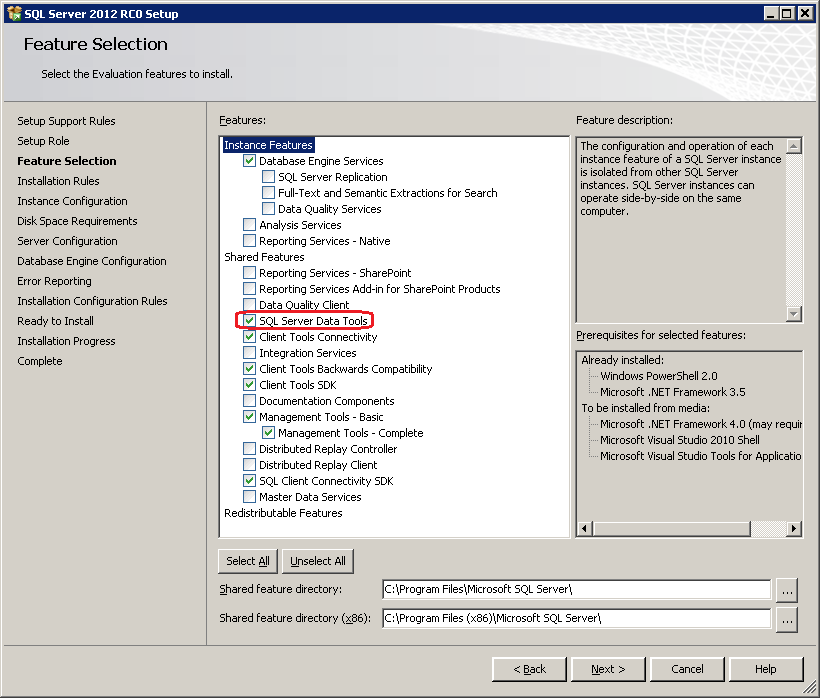The image size is (820, 698).
Task: Browse for the shared feature directory
Action: pos(787,590)
